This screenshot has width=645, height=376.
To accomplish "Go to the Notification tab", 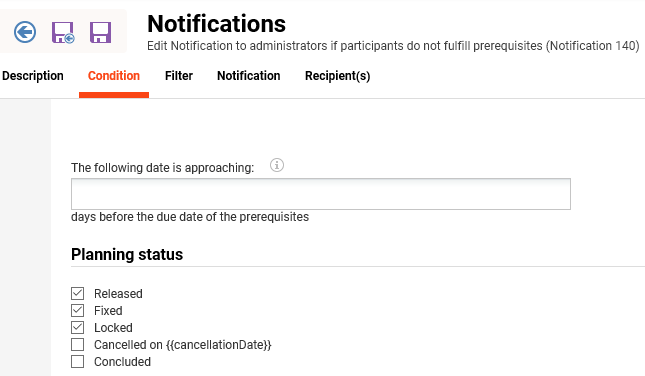I will point(249,76).
